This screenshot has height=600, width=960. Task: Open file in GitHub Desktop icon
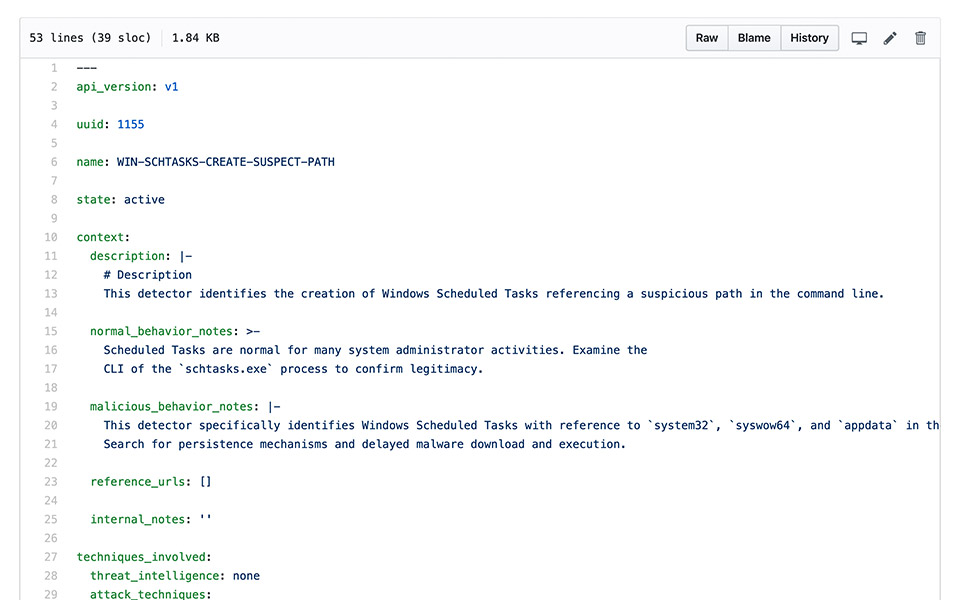click(x=859, y=38)
